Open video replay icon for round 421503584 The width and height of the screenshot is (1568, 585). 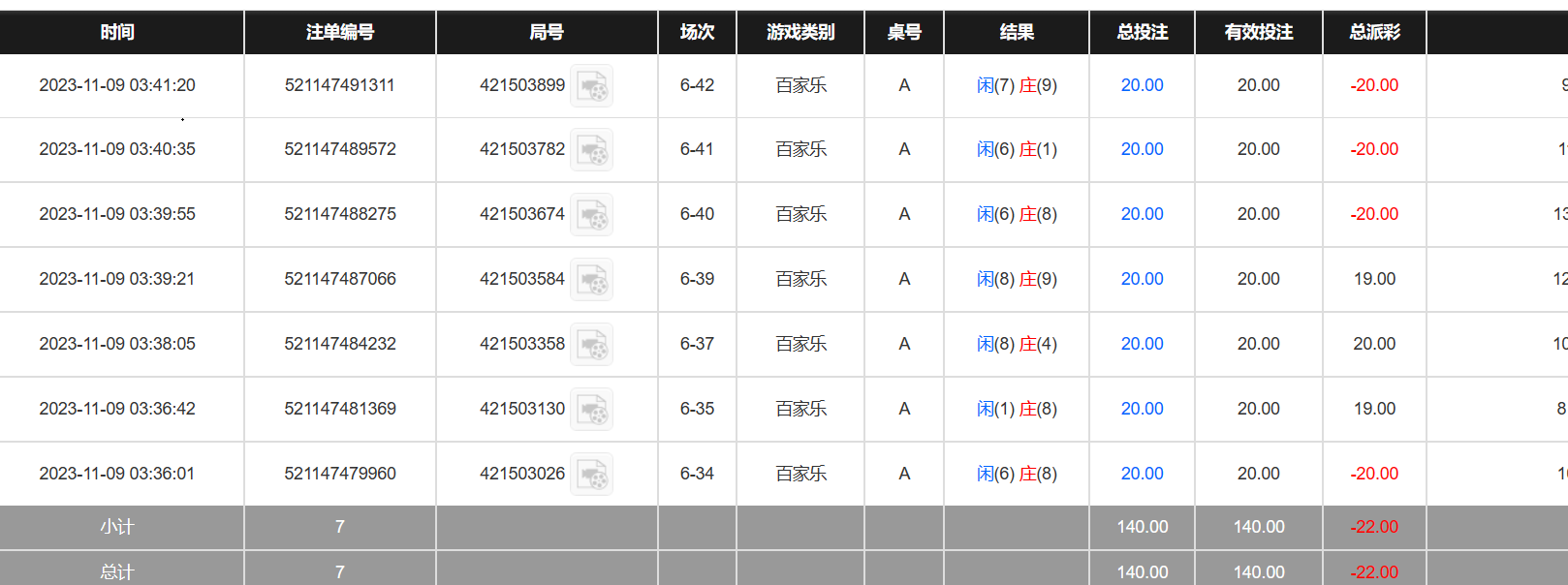[591, 279]
